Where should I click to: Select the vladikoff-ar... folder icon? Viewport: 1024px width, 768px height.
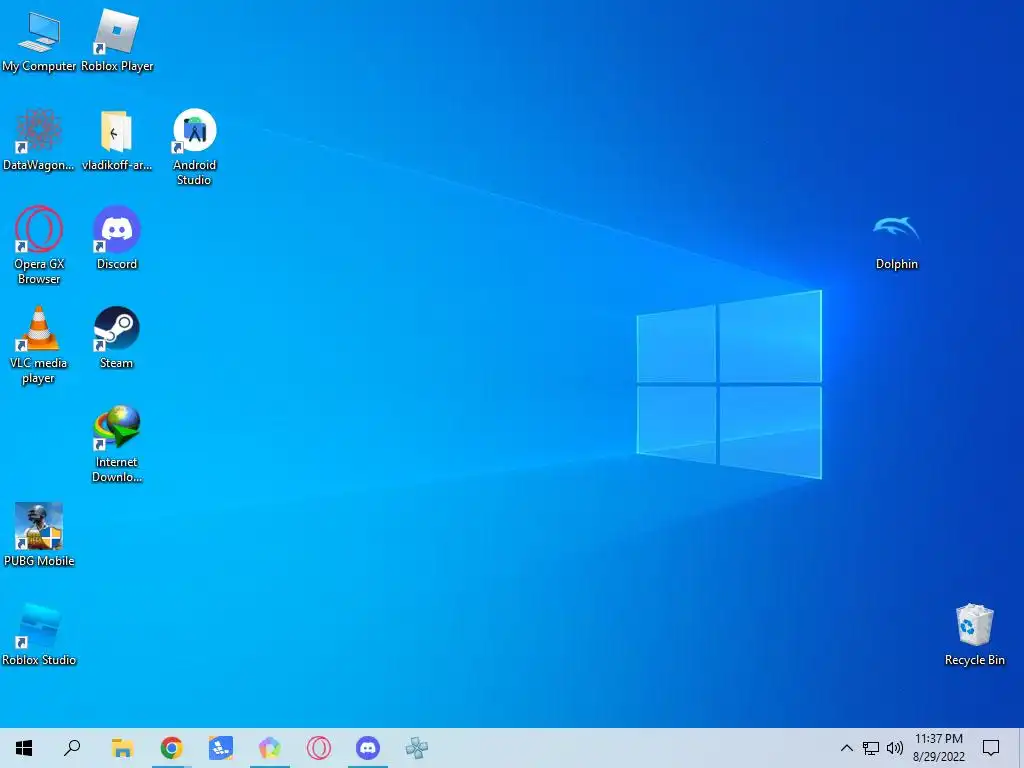[117, 140]
